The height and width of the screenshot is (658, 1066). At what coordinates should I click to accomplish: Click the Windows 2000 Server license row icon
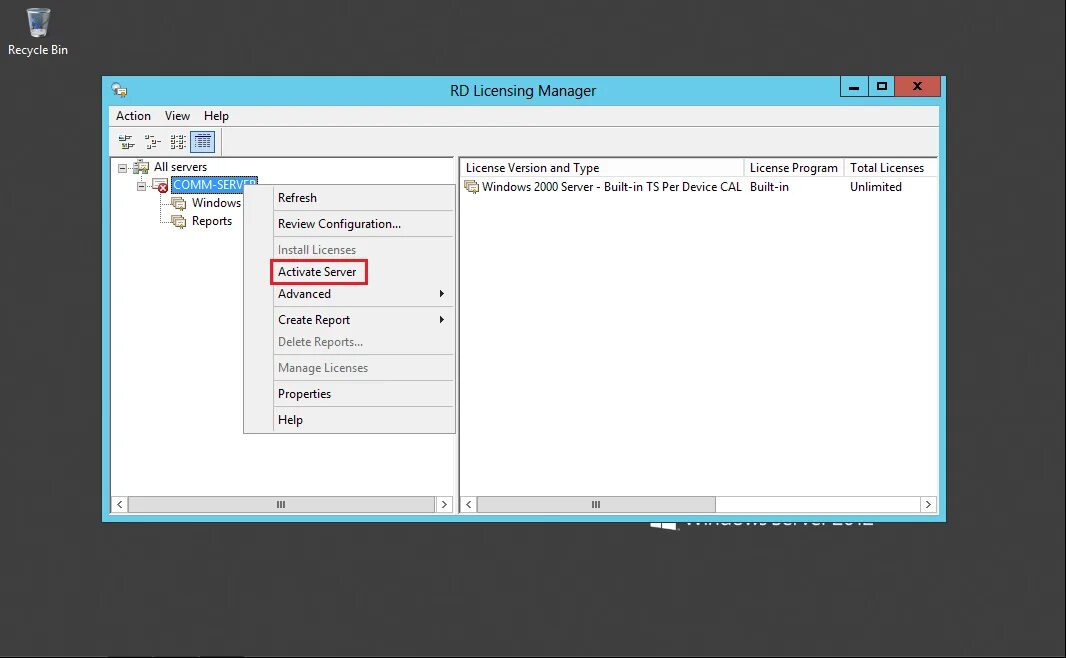point(471,187)
